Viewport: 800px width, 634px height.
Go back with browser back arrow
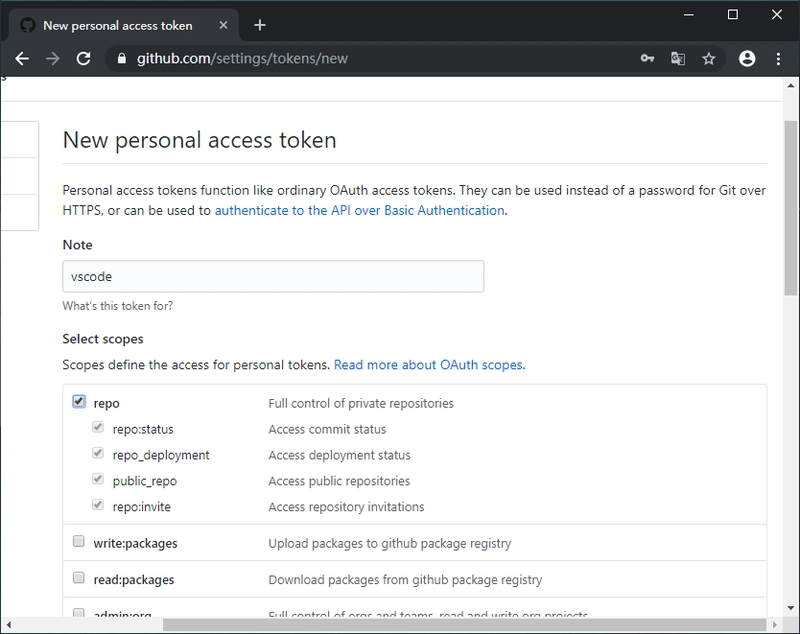(x=22, y=59)
